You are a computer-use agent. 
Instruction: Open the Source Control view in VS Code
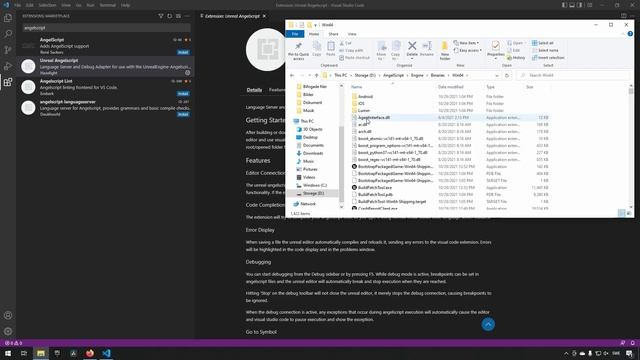pos(8,50)
